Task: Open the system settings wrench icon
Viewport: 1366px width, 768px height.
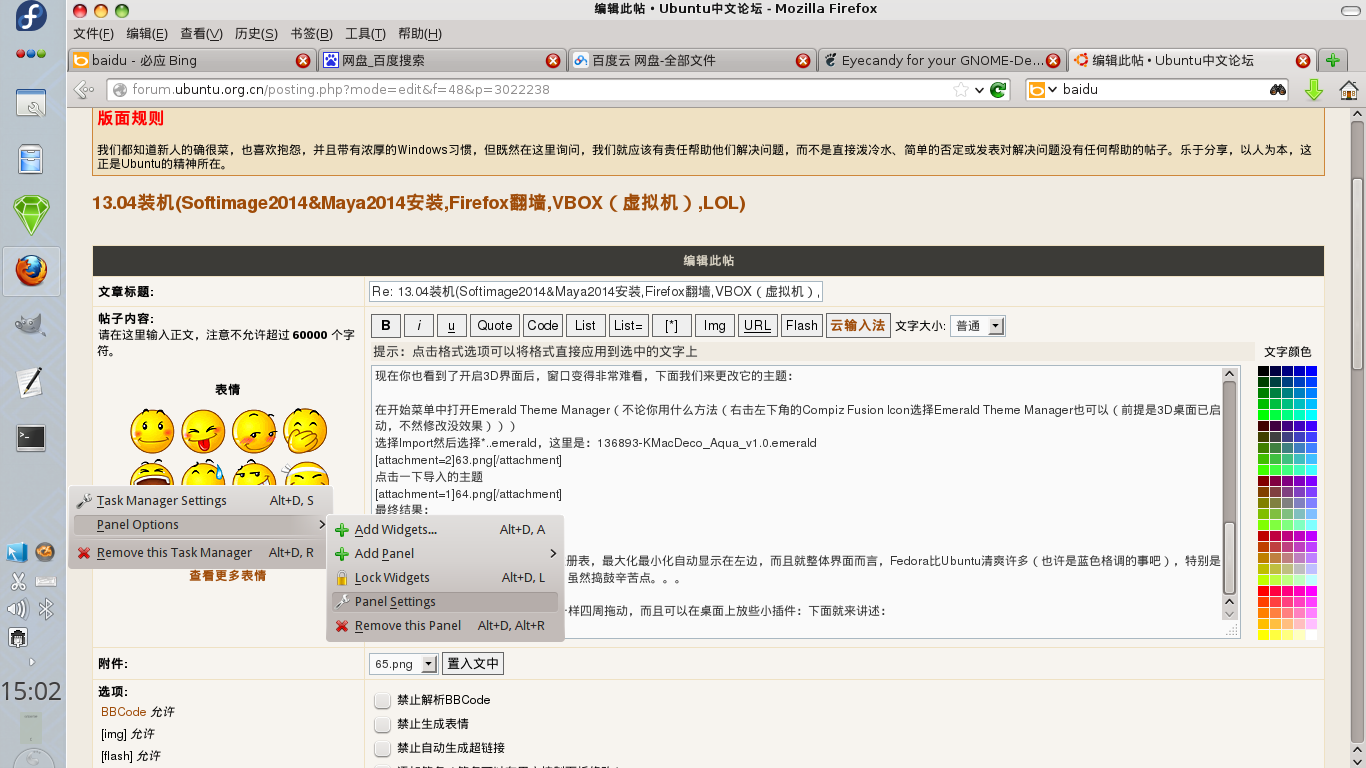Action: click(x=31, y=104)
